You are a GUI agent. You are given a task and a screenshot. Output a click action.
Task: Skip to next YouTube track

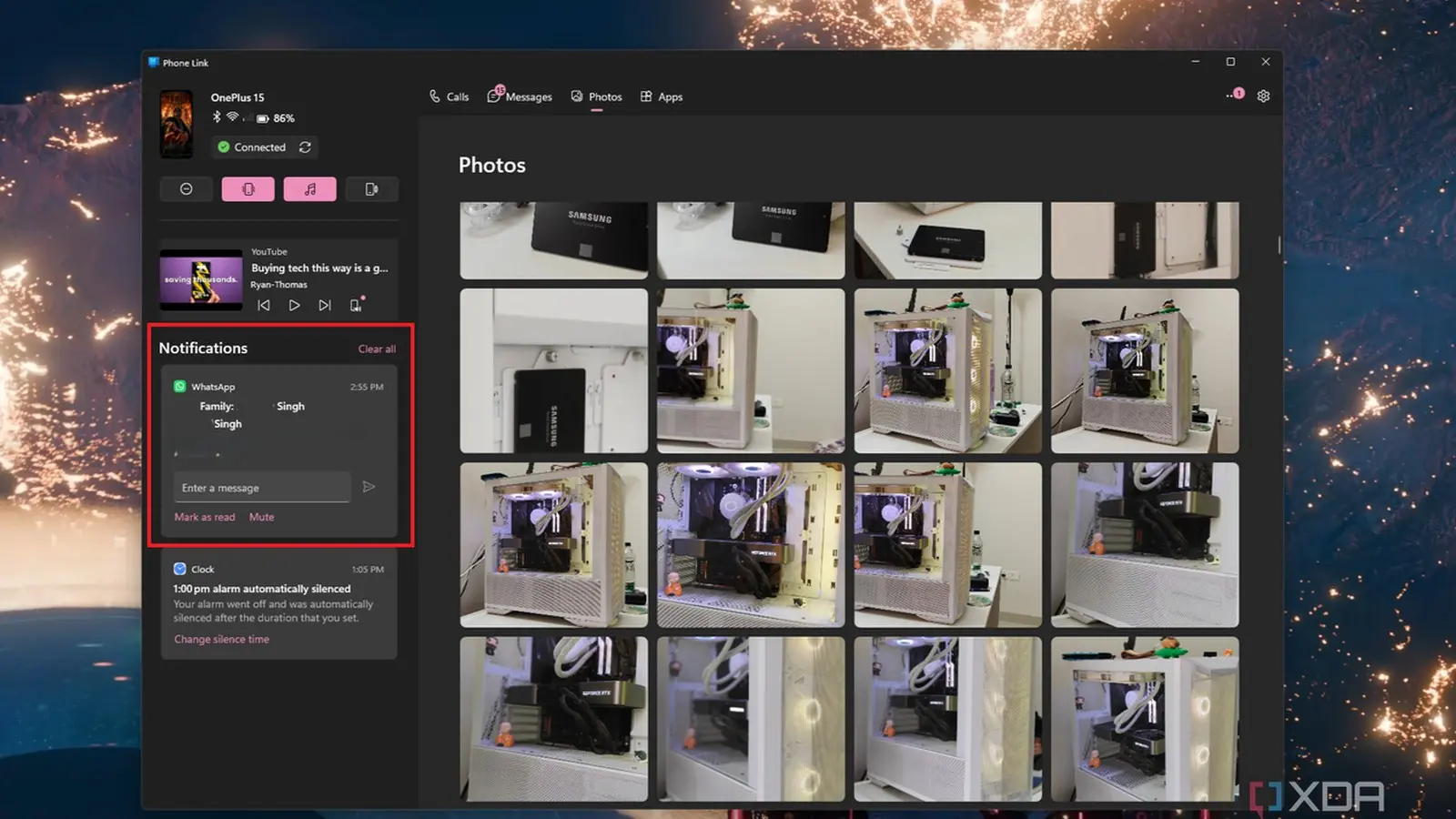coord(325,306)
